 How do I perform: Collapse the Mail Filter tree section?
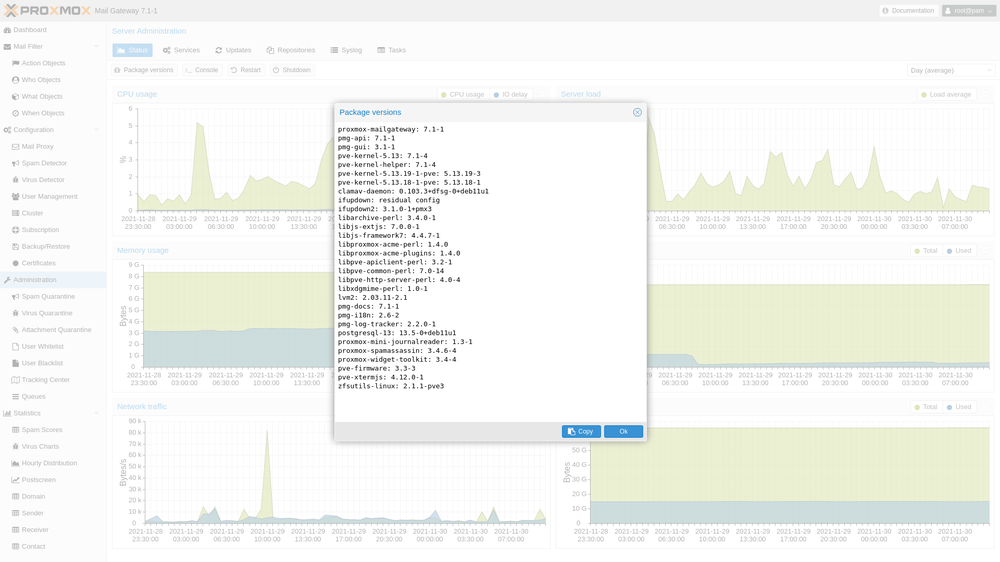tap(96, 46)
